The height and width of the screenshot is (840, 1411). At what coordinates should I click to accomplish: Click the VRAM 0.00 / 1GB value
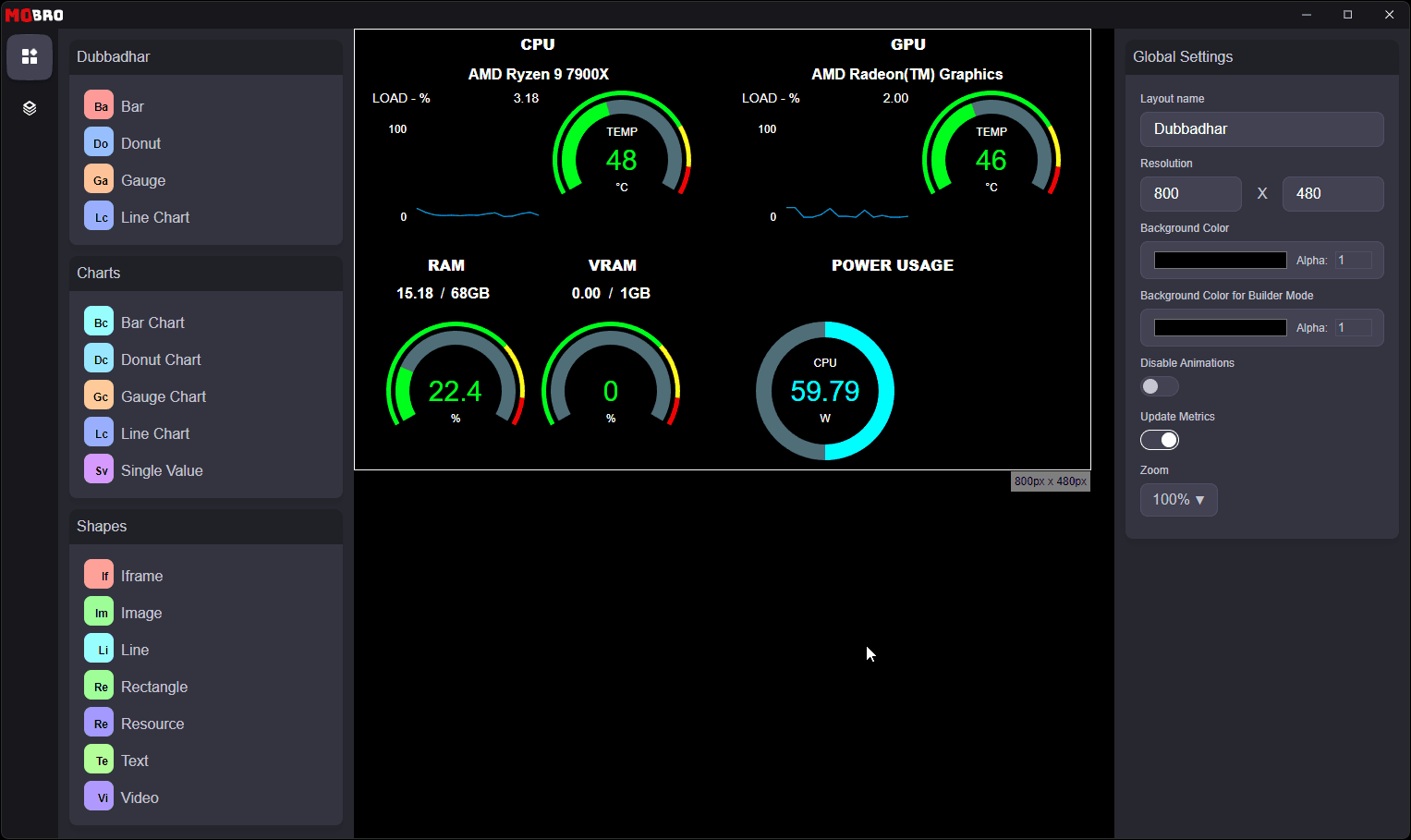tap(611, 293)
